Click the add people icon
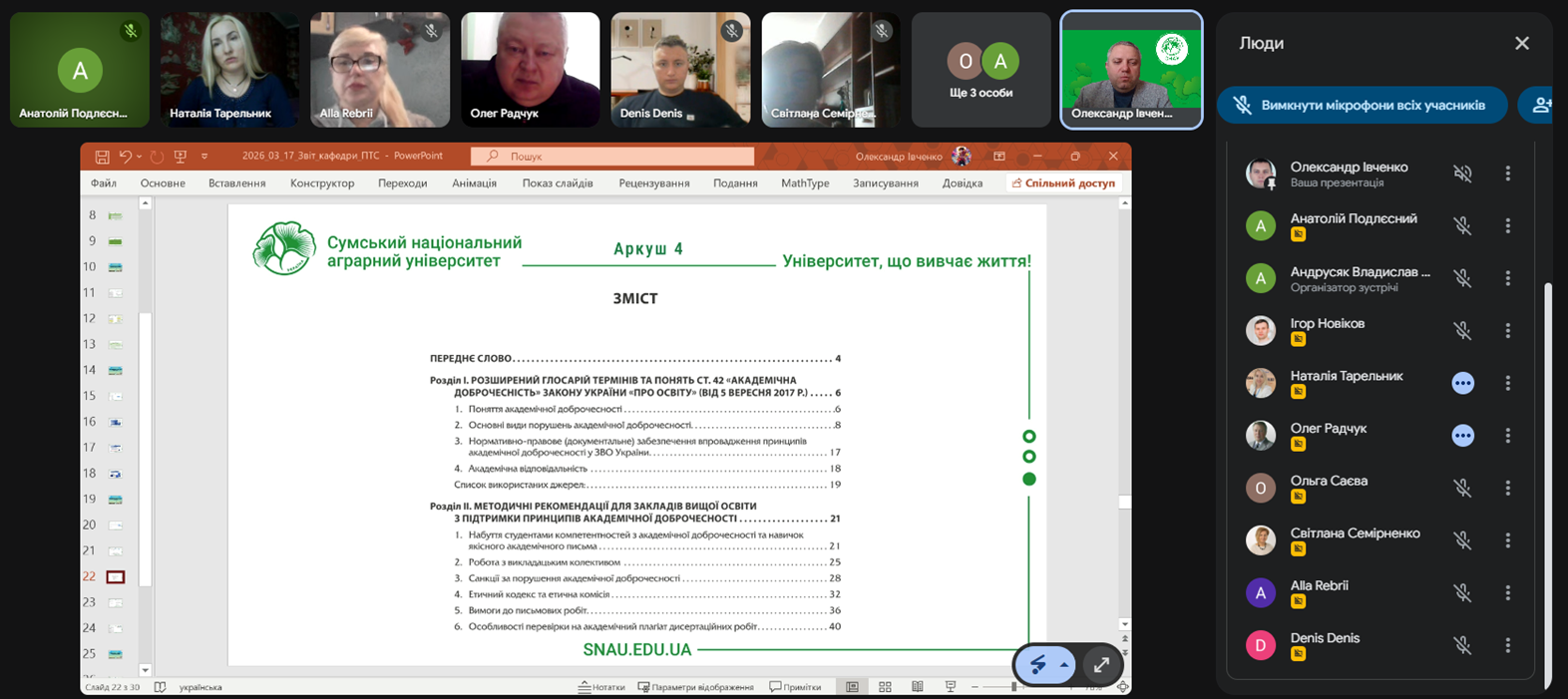The height and width of the screenshot is (699, 1568). point(1541,105)
